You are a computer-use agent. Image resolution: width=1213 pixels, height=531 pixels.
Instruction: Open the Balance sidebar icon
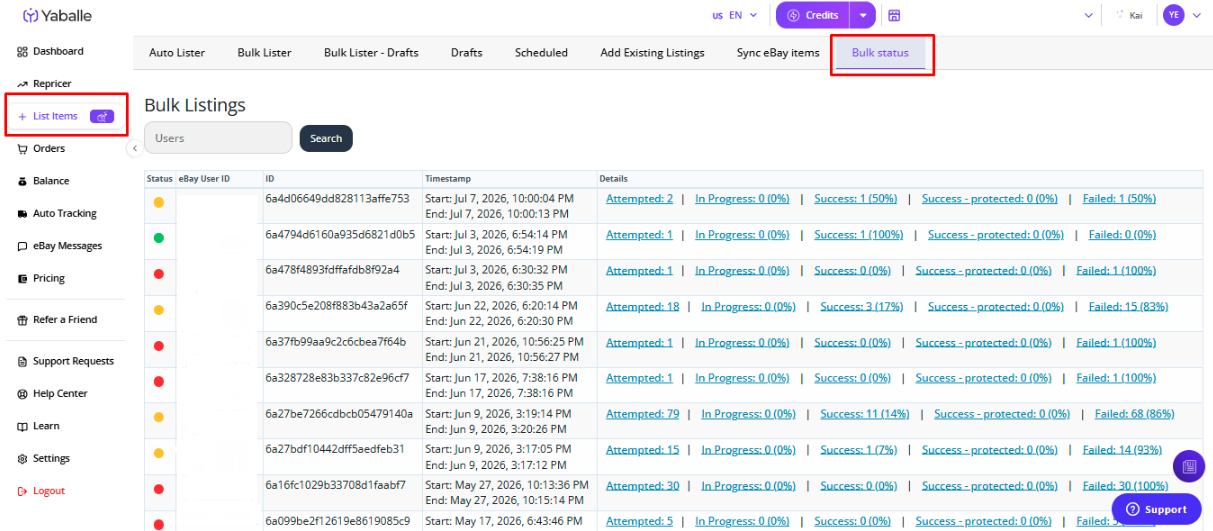tap(23, 181)
